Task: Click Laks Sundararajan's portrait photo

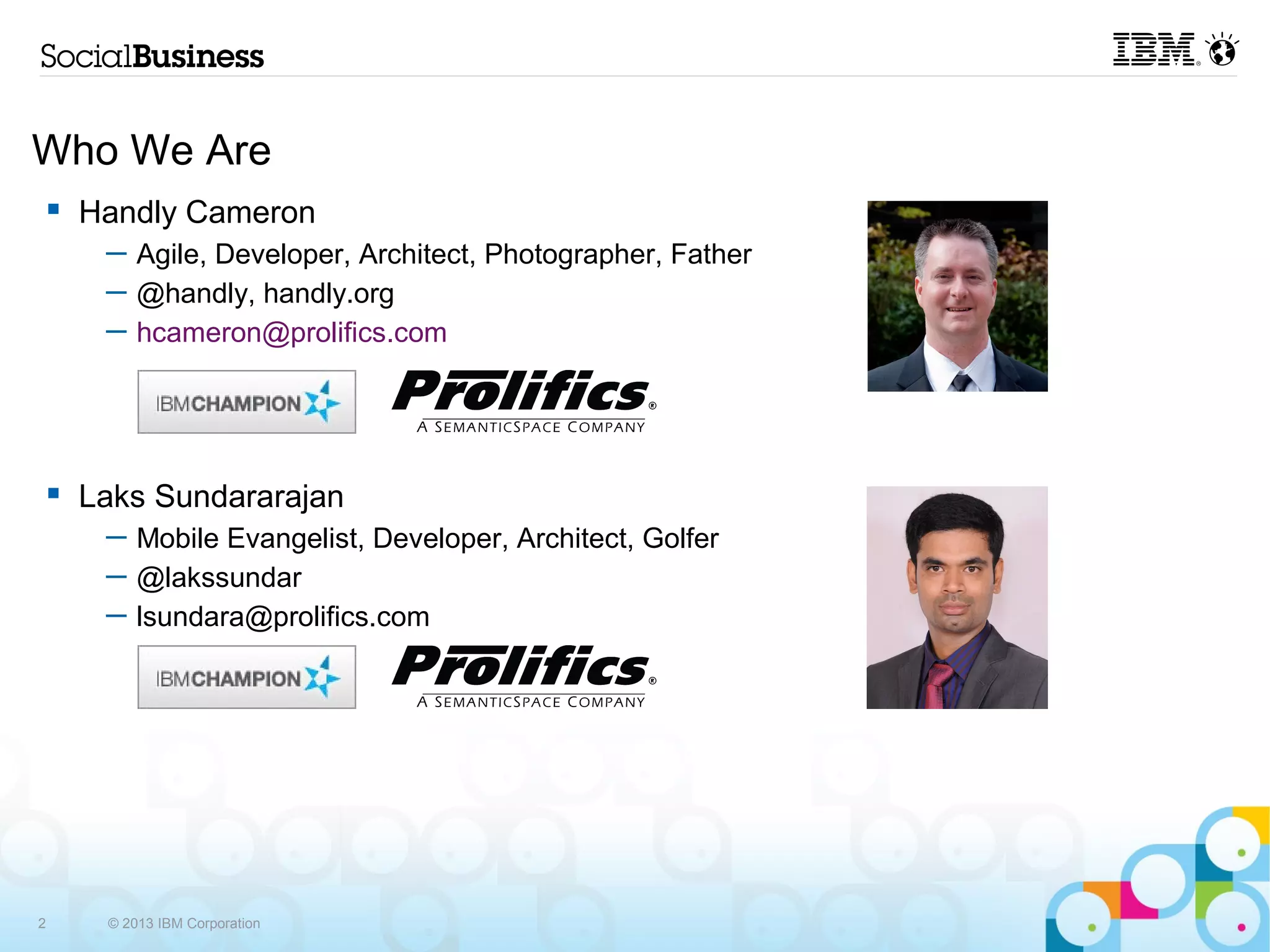Action: pyautogui.click(x=957, y=597)
